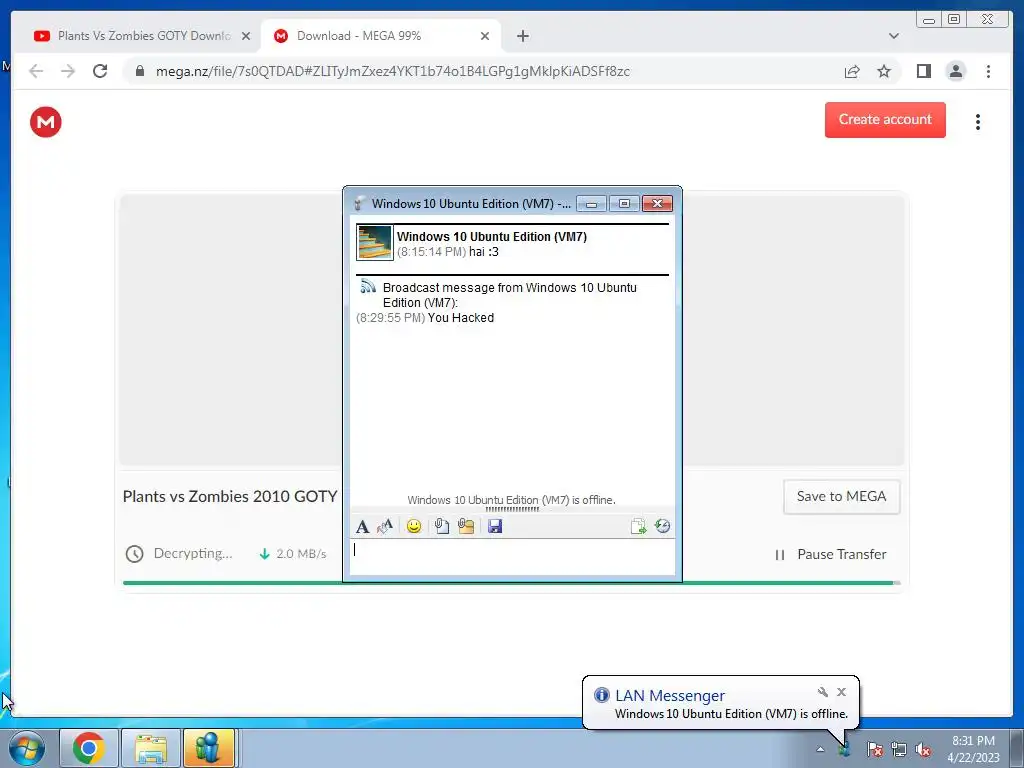
Task: Click Pause Transfer
Action: tap(831, 554)
